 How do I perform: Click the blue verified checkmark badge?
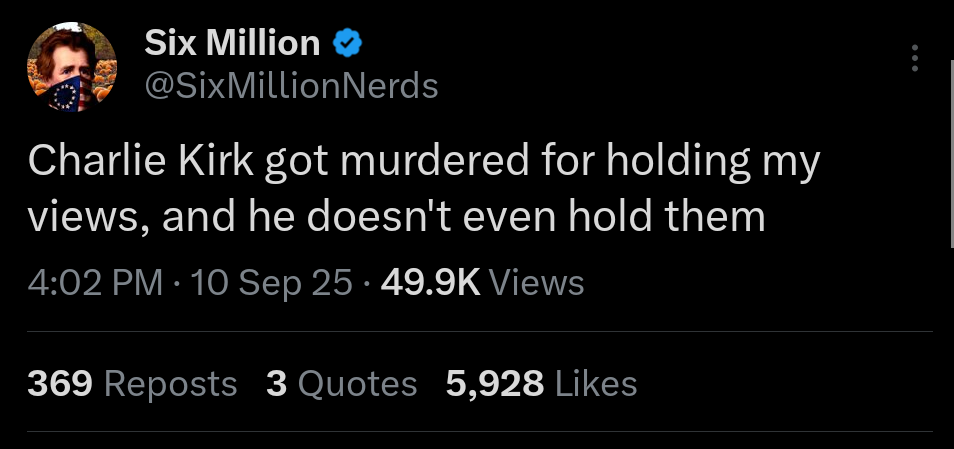[x=347, y=43]
